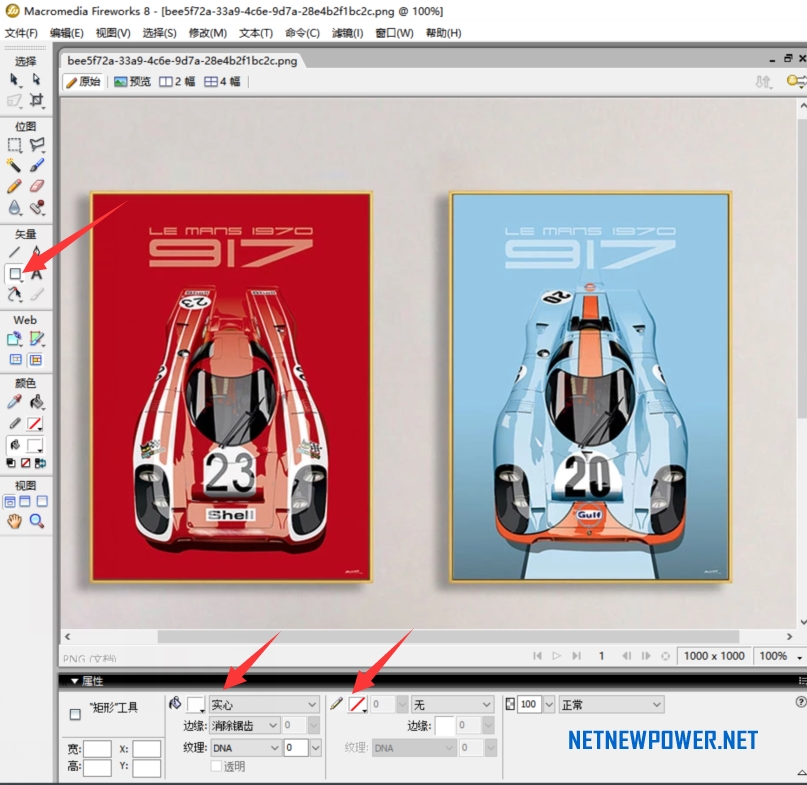This screenshot has height=785, width=807.
Task: Open the fill texture amount dropdown arrow
Action: (315, 747)
